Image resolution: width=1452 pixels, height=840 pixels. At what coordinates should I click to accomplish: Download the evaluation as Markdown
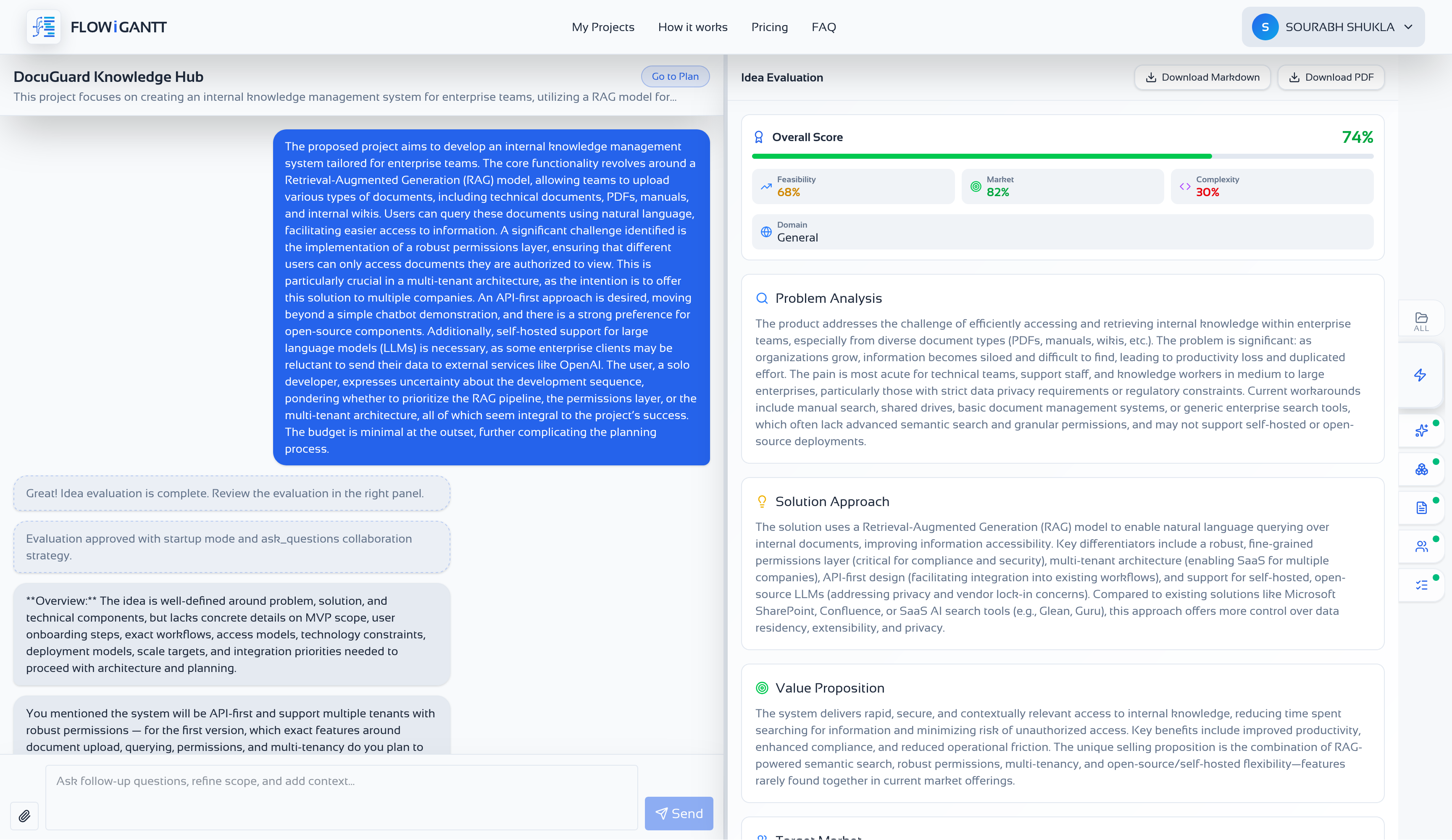point(1202,77)
